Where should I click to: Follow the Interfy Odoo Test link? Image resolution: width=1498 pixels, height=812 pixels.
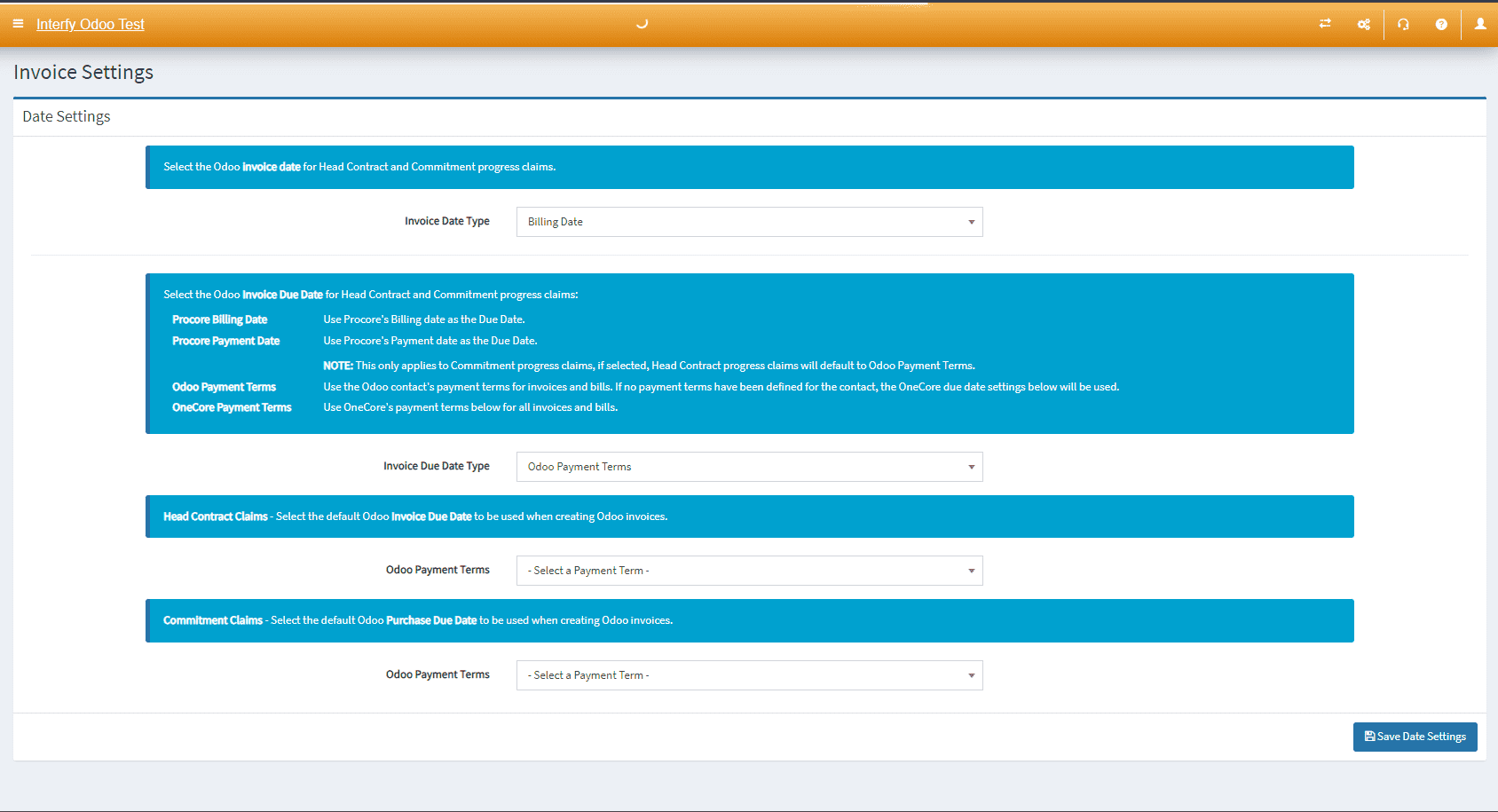click(90, 24)
